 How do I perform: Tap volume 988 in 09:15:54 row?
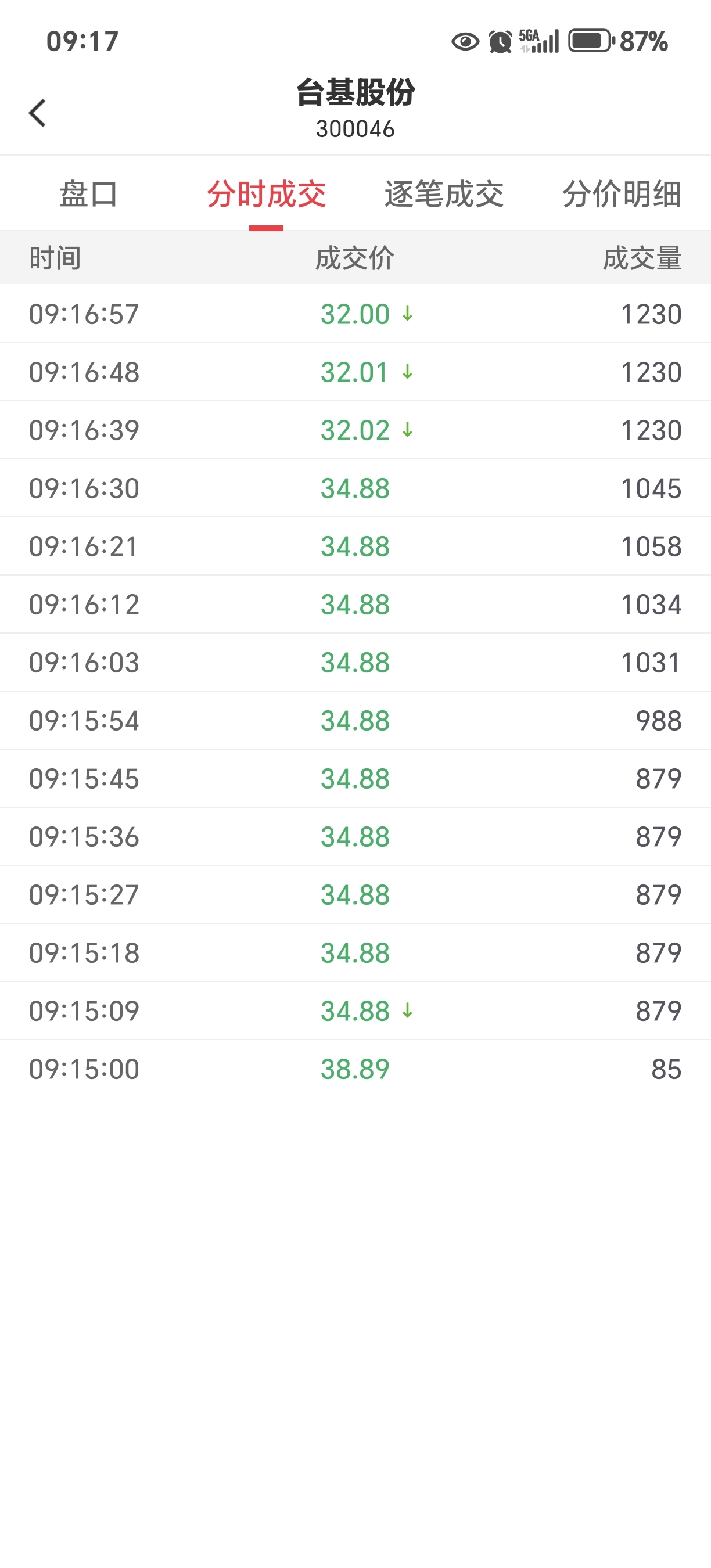click(x=658, y=721)
